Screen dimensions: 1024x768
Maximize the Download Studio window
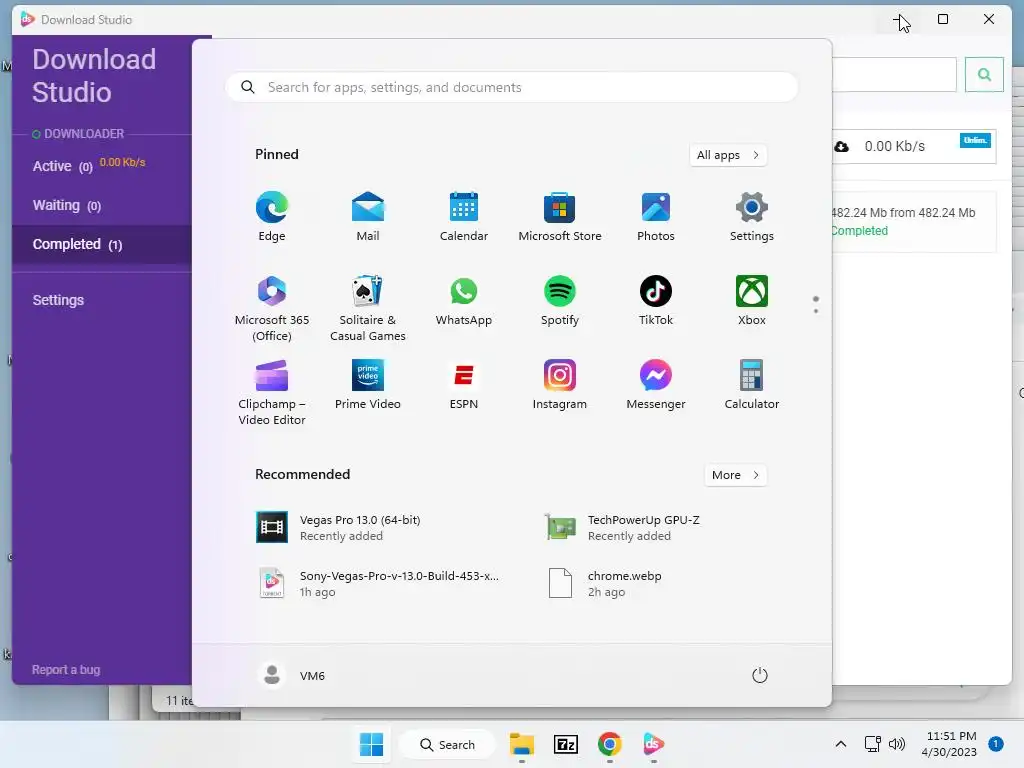942,19
